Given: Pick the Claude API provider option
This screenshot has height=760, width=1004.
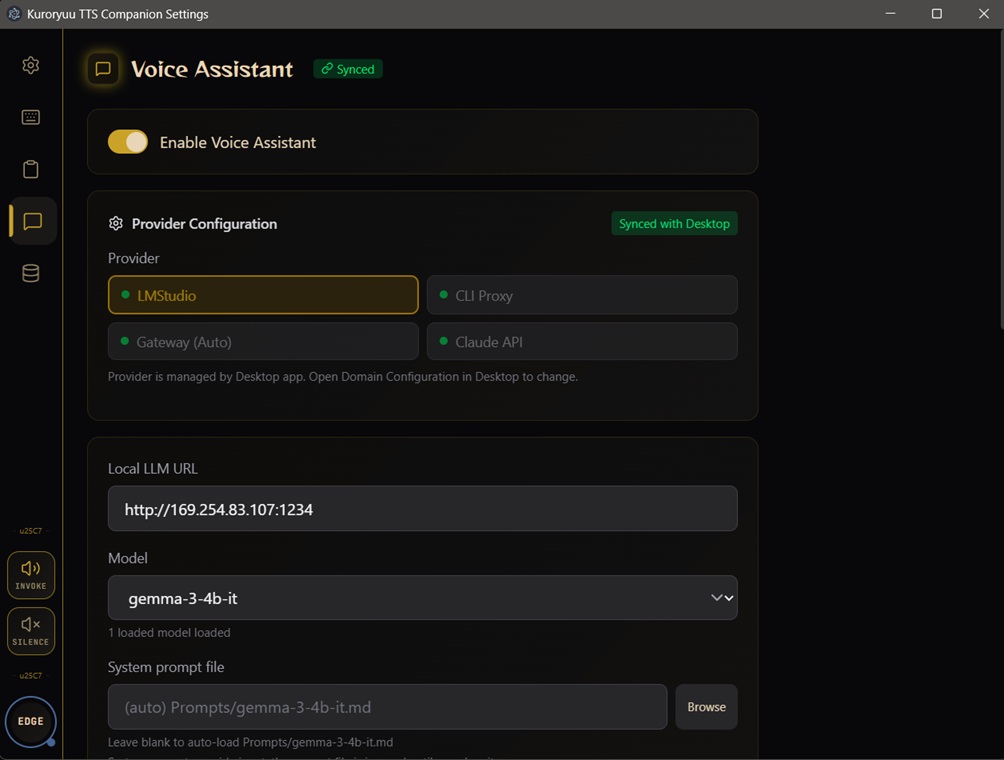Looking at the screenshot, I should pyautogui.click(x=582, y=341).
